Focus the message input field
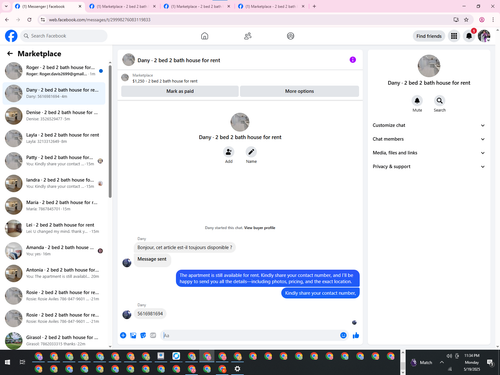 tap(250, 335)
